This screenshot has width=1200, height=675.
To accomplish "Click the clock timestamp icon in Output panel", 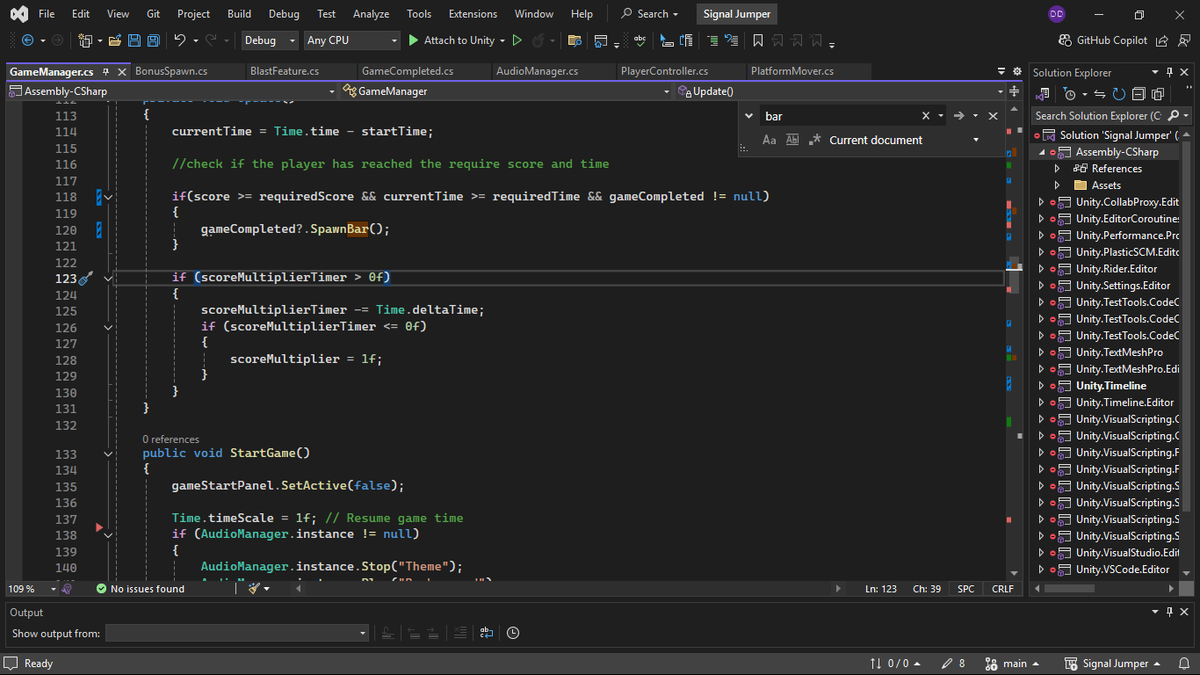I will coord(513,633).
